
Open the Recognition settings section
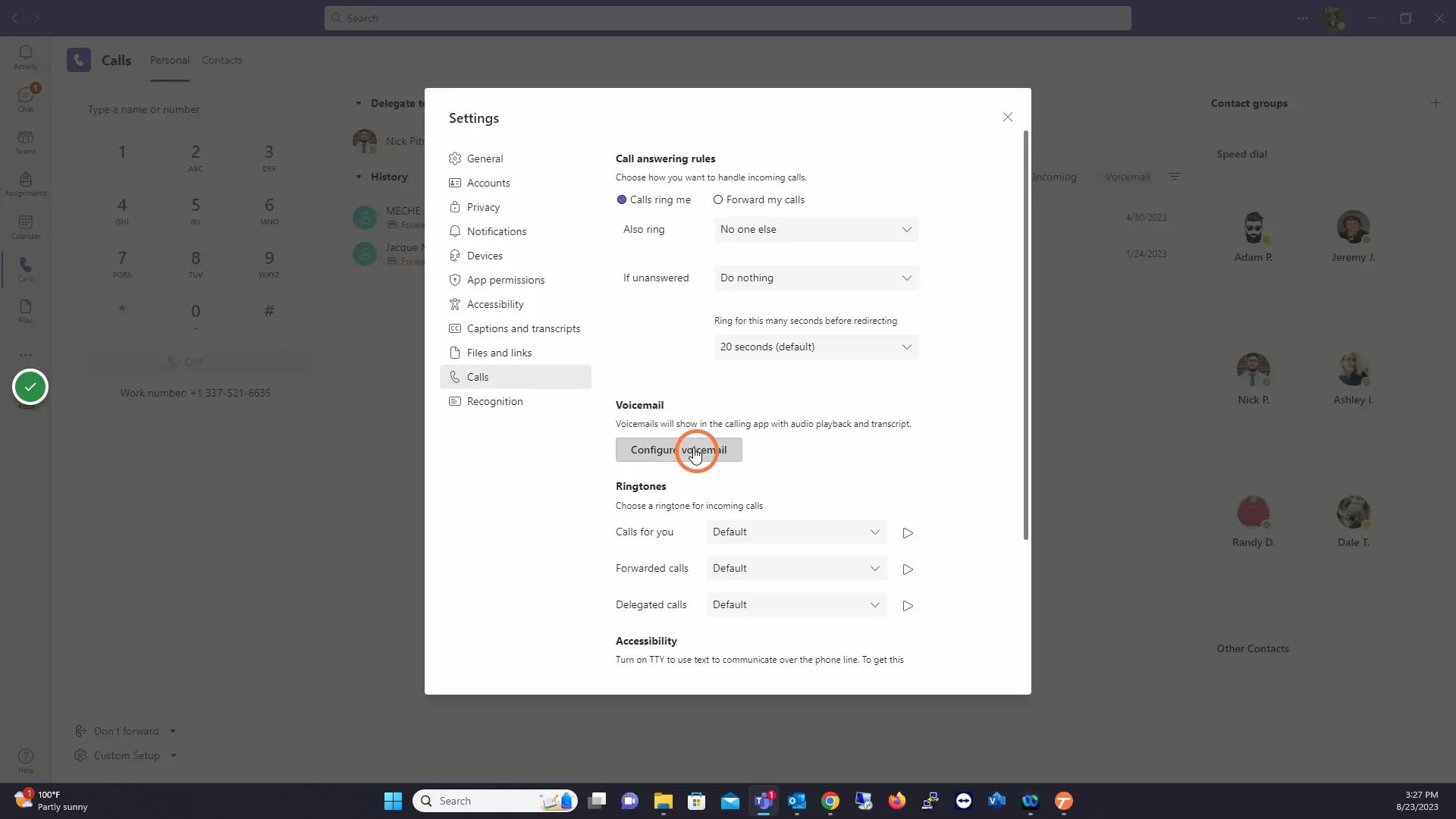(x=516, y=401)
